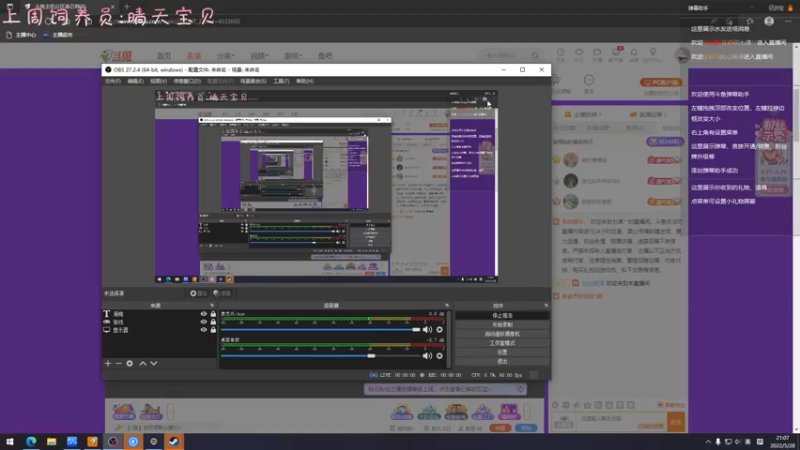Screen dimensions: 800x450
Task: Click the OBS preview canvas
Action: [327, 187]
